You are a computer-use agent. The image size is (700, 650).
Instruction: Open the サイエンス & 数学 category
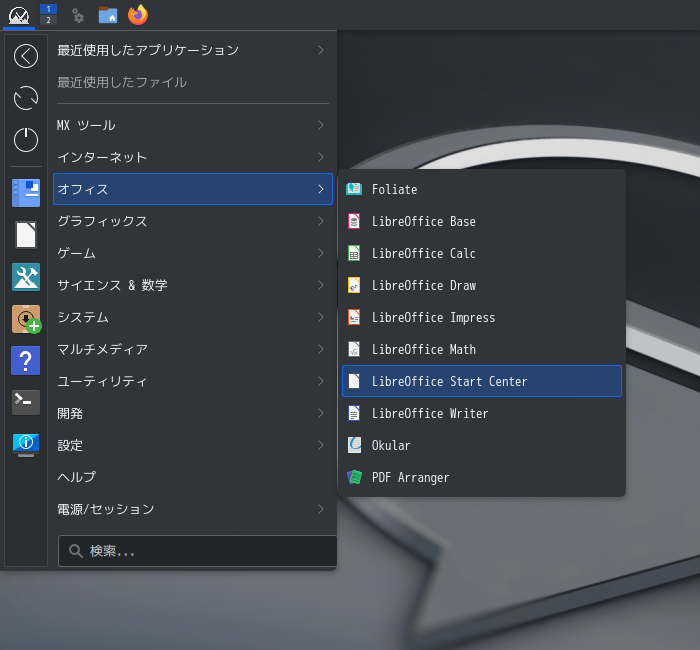[193, 285]
